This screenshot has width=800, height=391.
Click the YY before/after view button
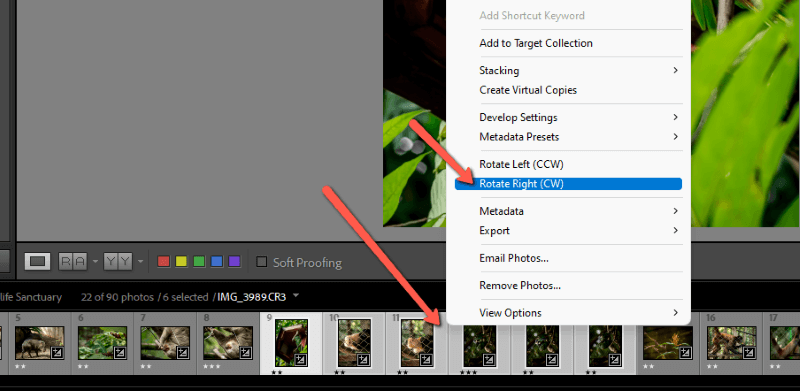click(118, 262)
